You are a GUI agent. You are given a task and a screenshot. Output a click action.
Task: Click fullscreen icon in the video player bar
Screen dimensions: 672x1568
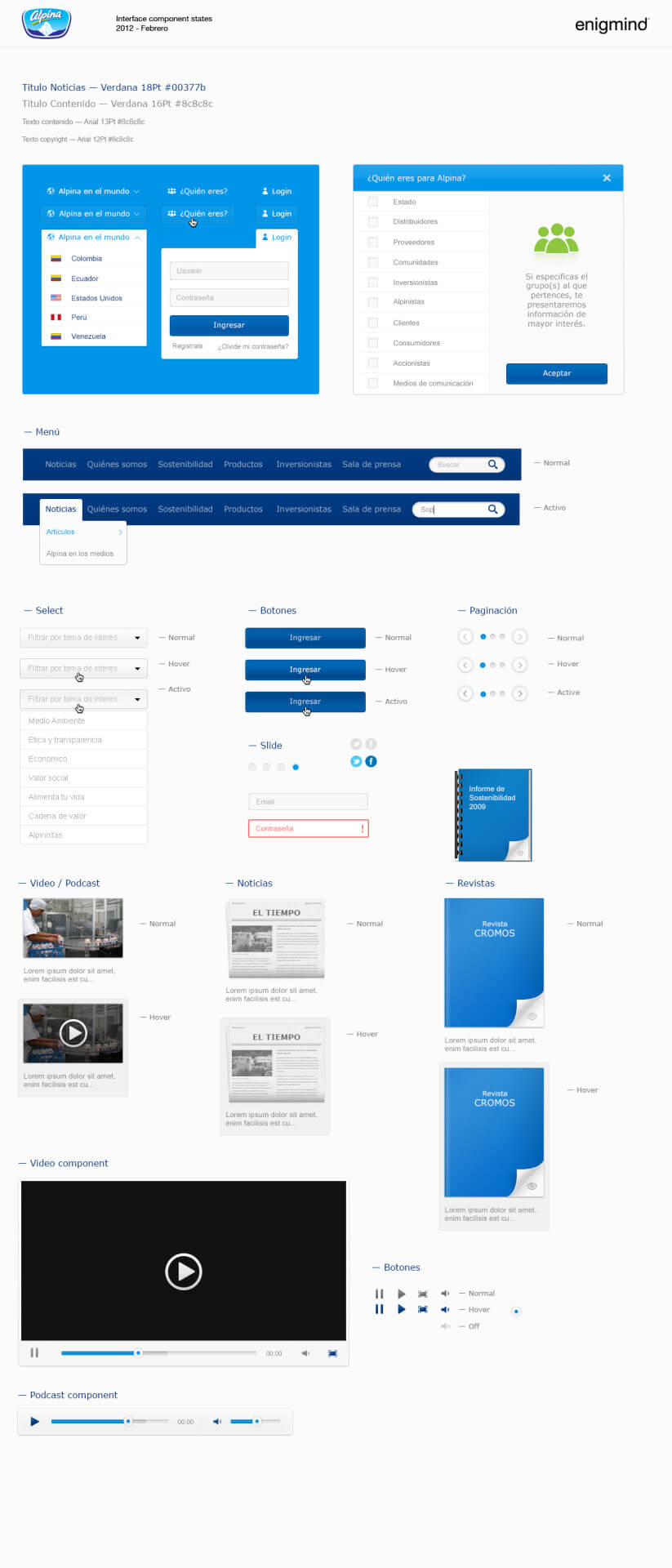(x=332, y=1353)
